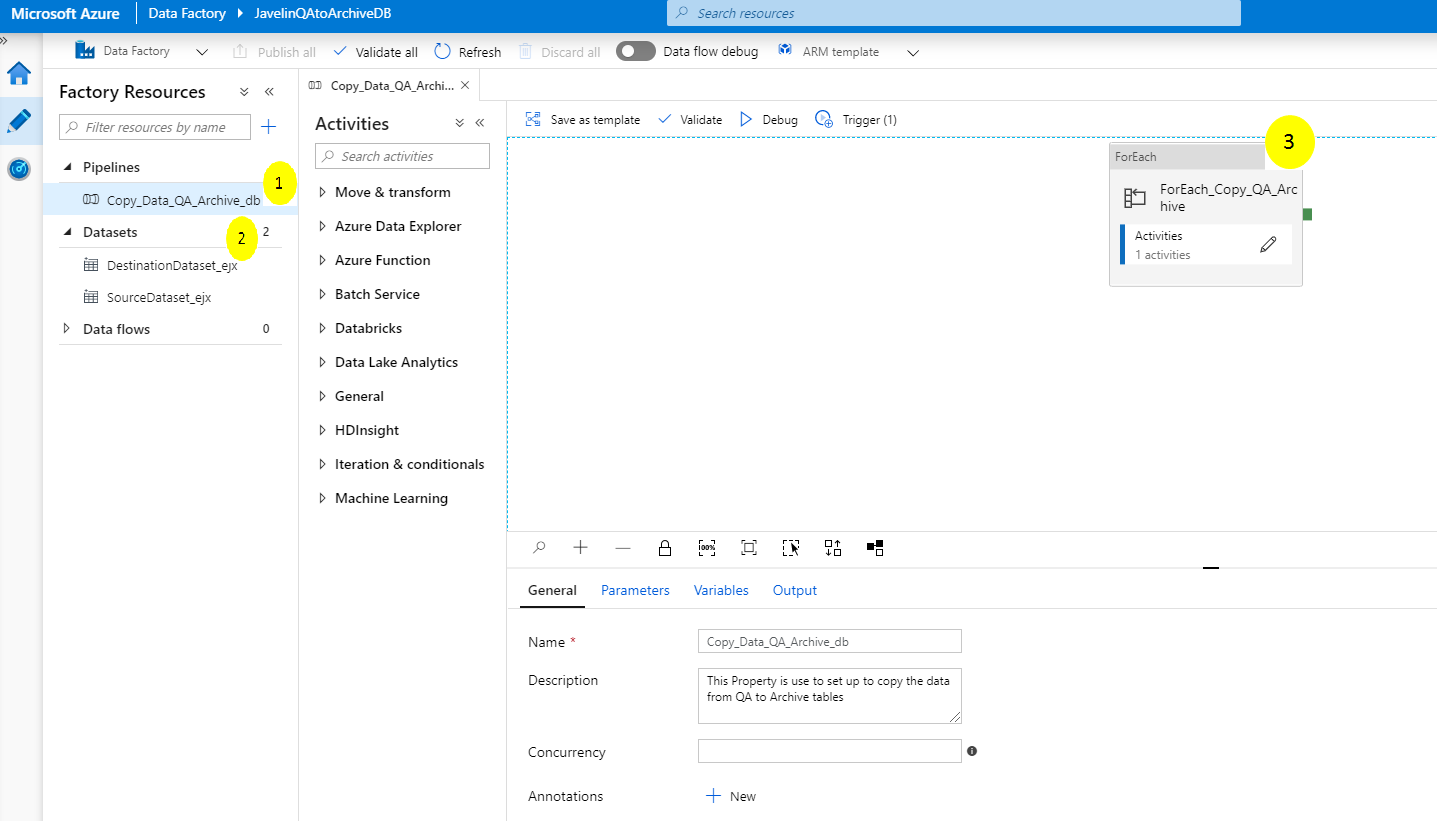Image resolution: width=1437 pixels, height=821 pixels.
Task: Add a New annotation
Action: coord(731,796)
